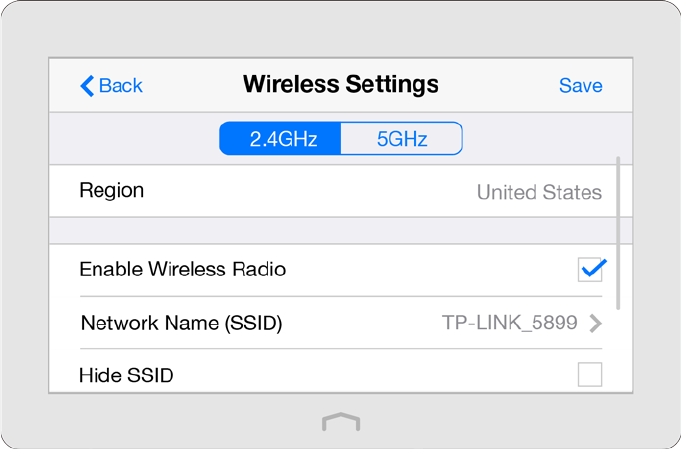Click the Enable Wireless Radio label

pyautogui.click(x=183, y=269)
